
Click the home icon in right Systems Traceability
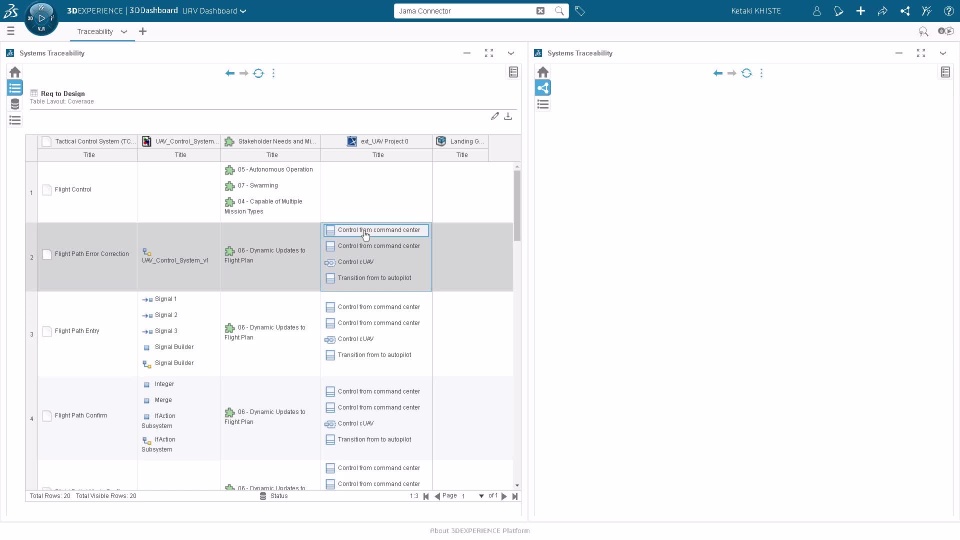tap(542, 72)
